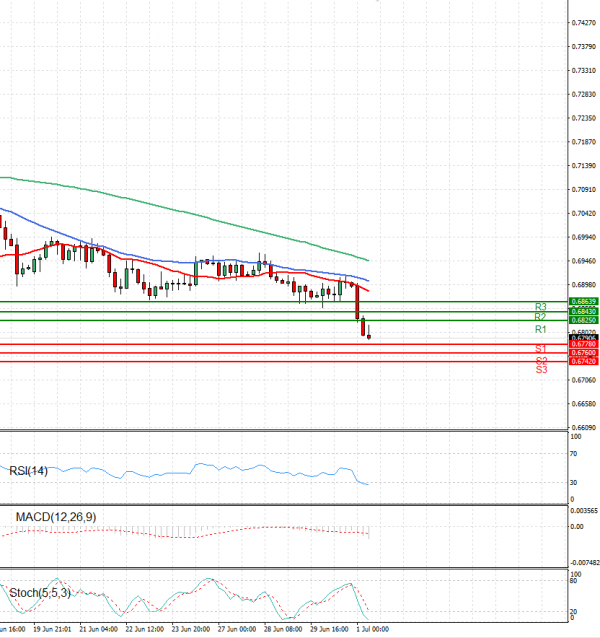Click the 0.72830 price axis value
Image resolution: width=600 pixels, height=638 pixels.
click(584, 94)
